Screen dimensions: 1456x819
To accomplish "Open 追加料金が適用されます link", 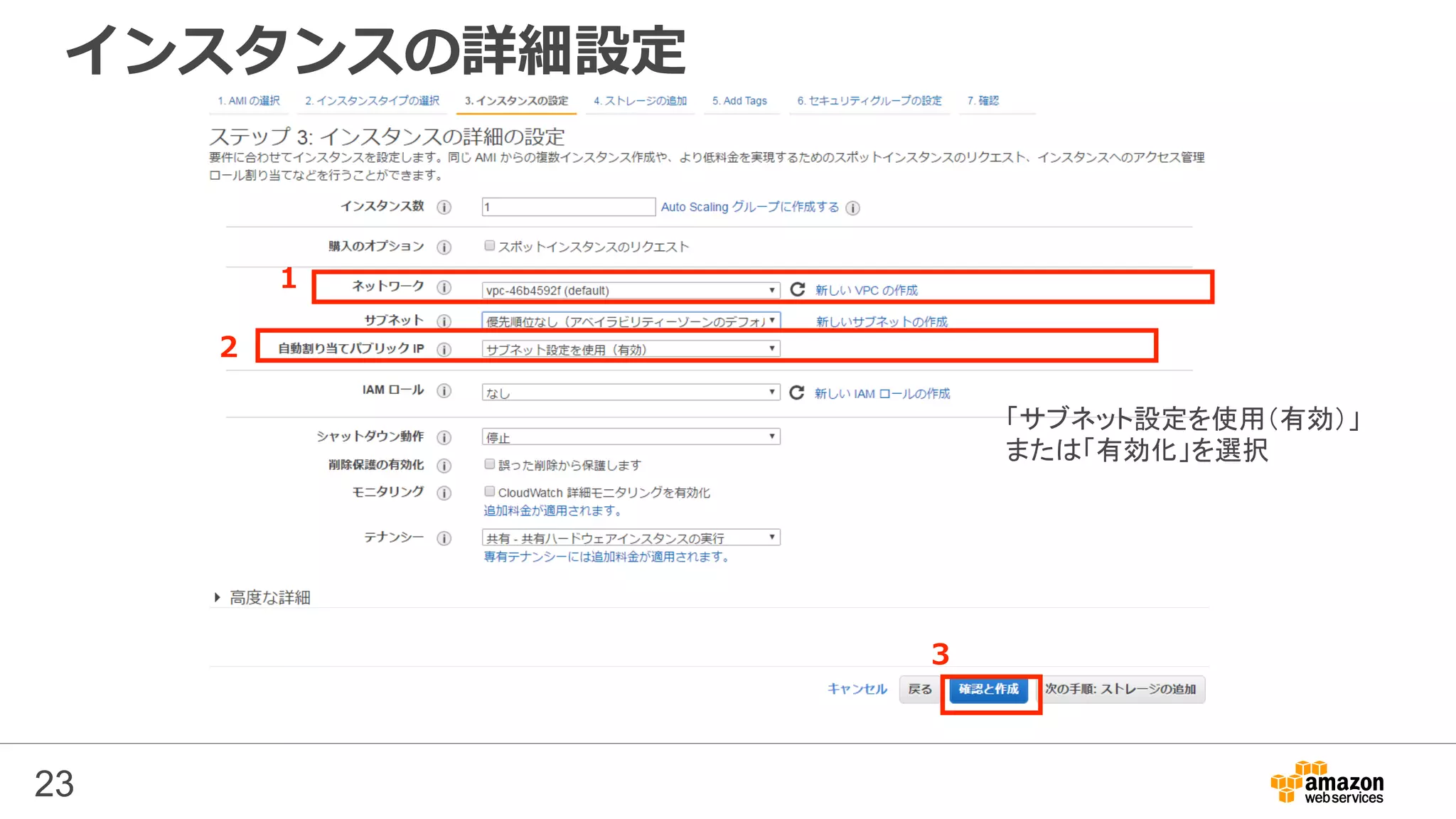I will [x=553, y=510].
